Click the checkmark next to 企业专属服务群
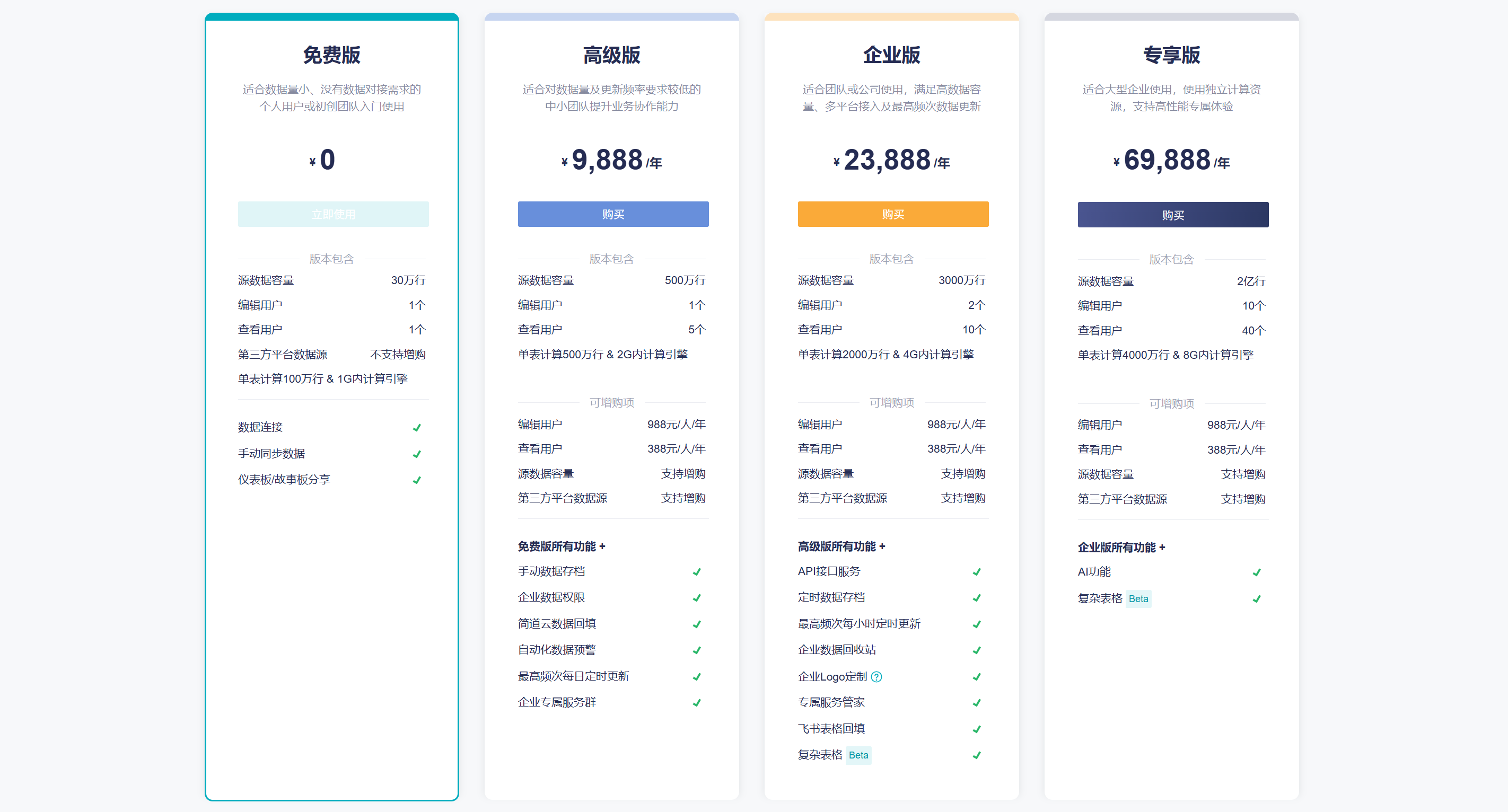 click(x=697, y=703)
